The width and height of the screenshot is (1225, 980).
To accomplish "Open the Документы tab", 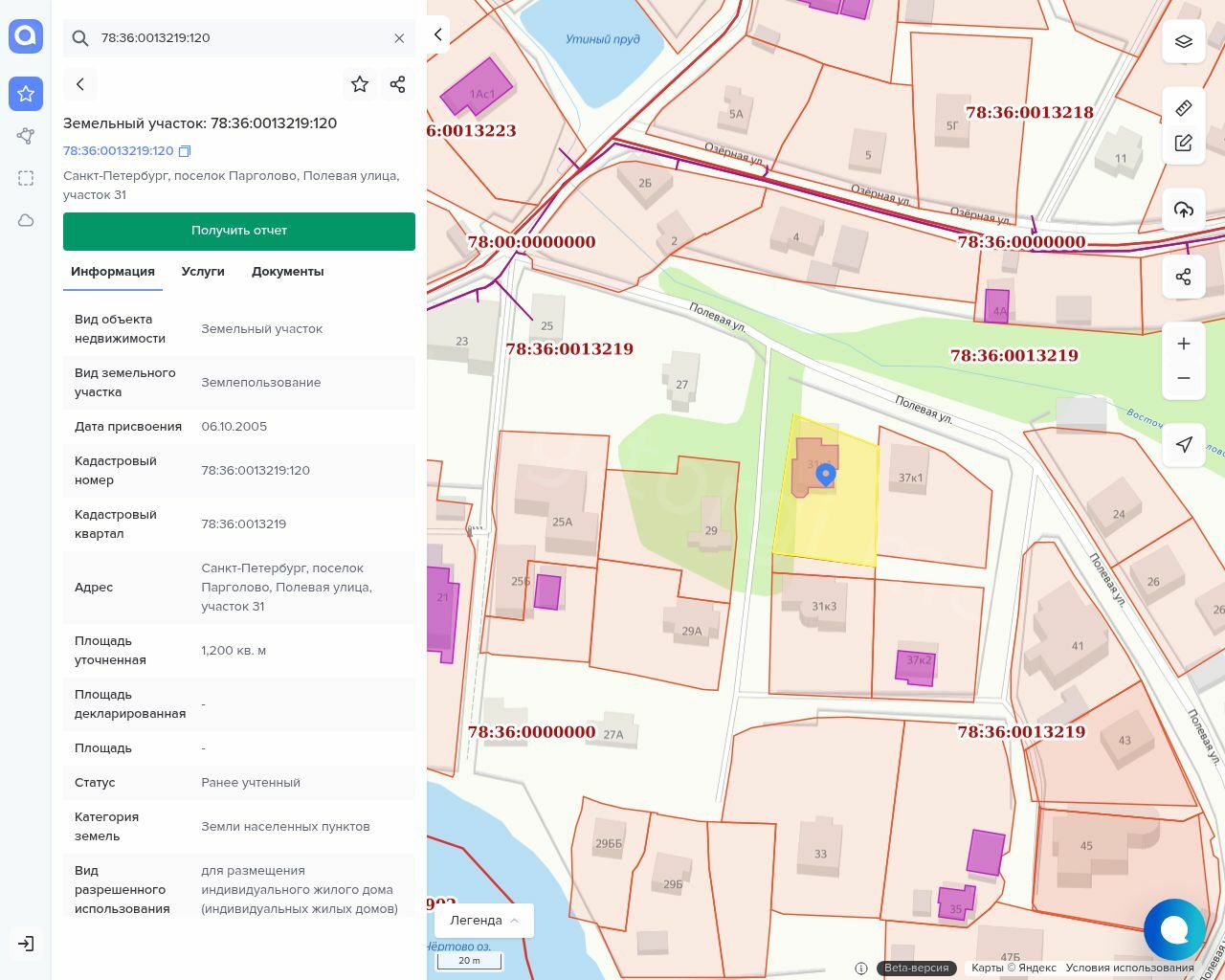I will pos(287,272).
